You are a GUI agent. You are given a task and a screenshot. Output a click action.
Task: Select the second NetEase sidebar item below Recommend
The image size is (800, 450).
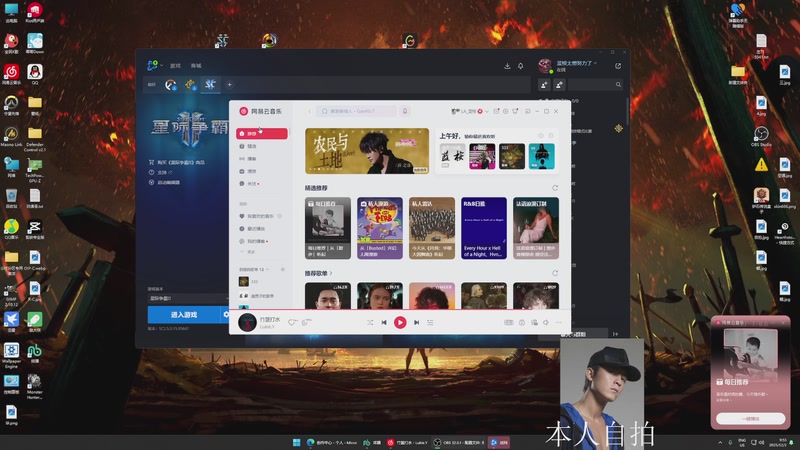click(x=262, y=146)
